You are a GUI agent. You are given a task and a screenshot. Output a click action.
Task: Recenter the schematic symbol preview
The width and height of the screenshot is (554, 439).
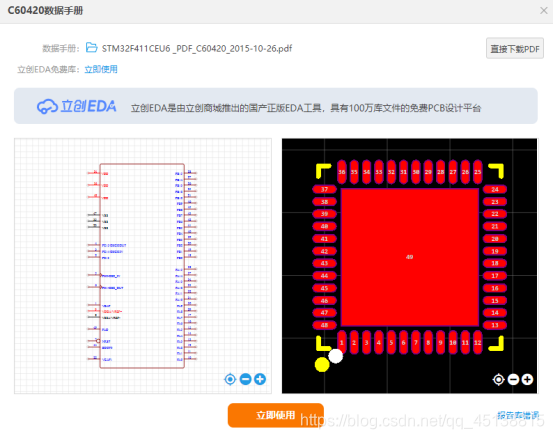click(230, 379)
